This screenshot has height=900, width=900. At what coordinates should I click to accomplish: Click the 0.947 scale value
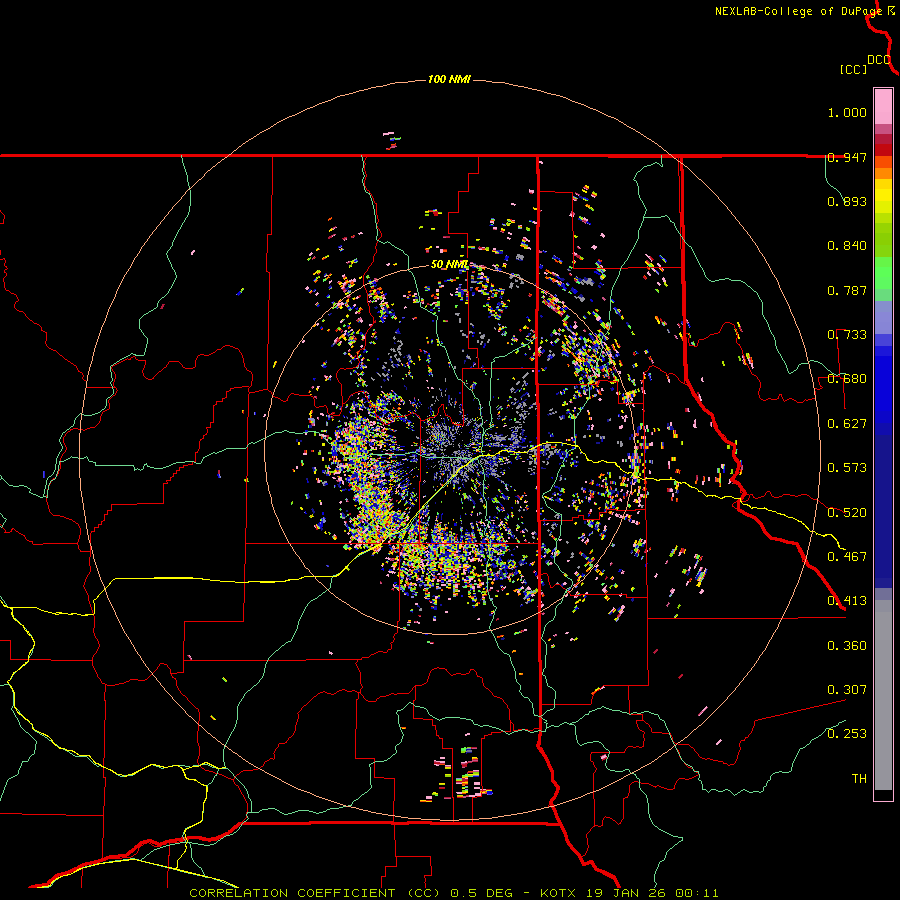pyautogui.click(x=847, y=157)
